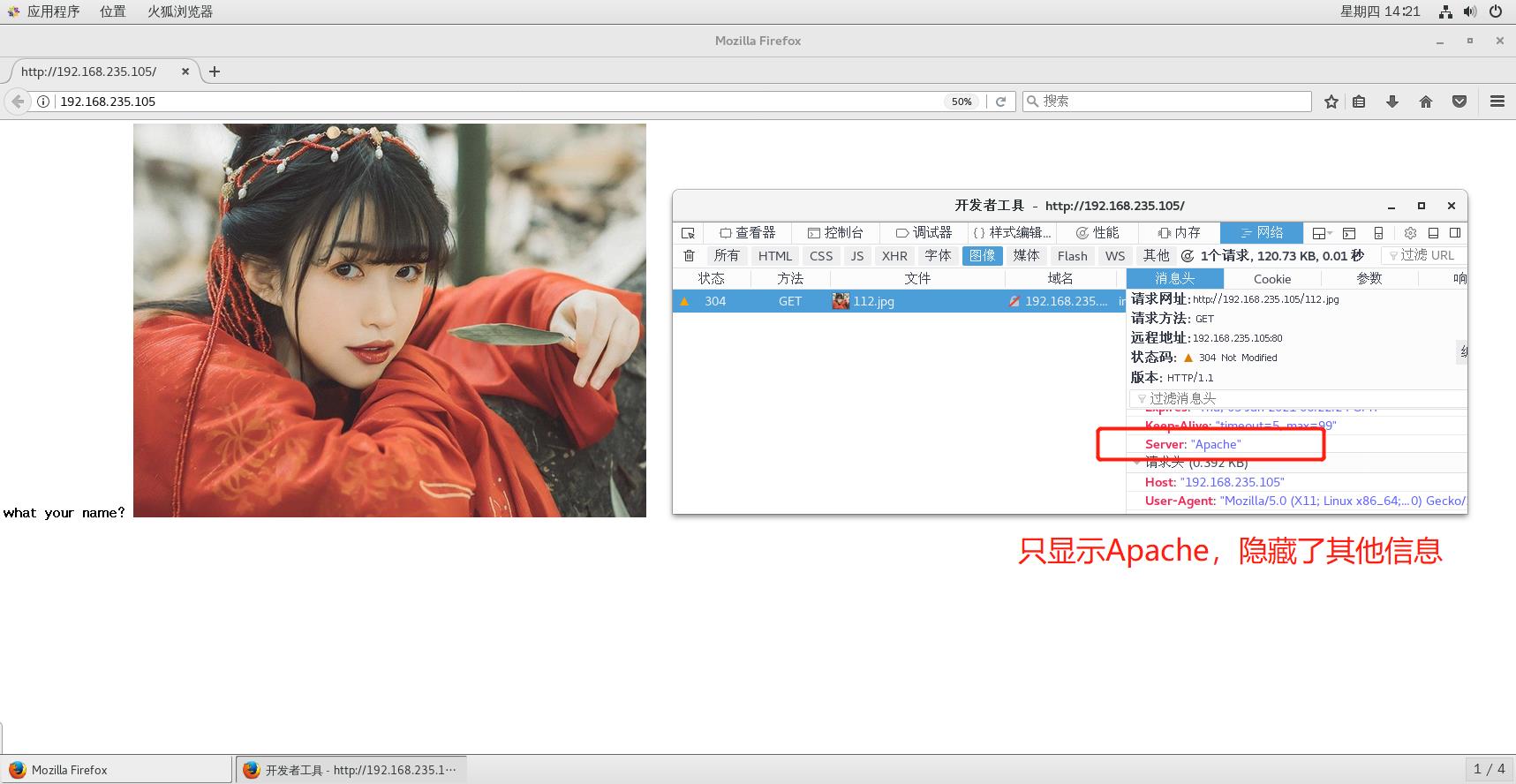Open devtools settings gear icon
This screenshot has height=784, width=1516.
[x=1410, y=233]
